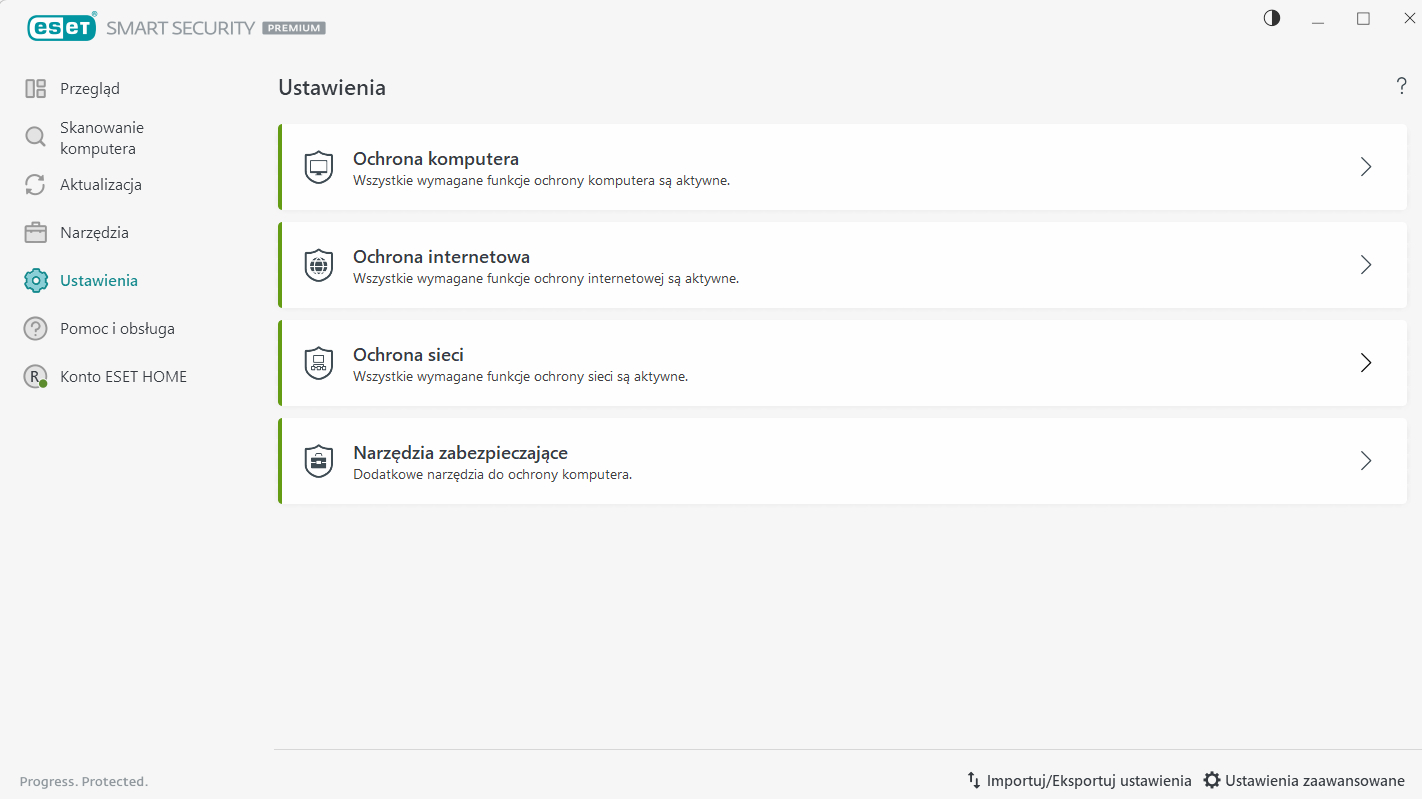This screenshot has height=799, width=1422.
Task: Click the advanced settings gear icon
Action: tap(1212, 780)
